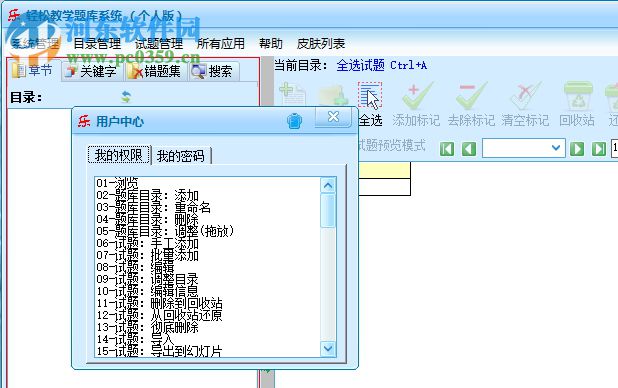This screenshot has width=618, height=388.
Task: Select permission row 02-题库目录：添加
Action: tap(208, 195)
